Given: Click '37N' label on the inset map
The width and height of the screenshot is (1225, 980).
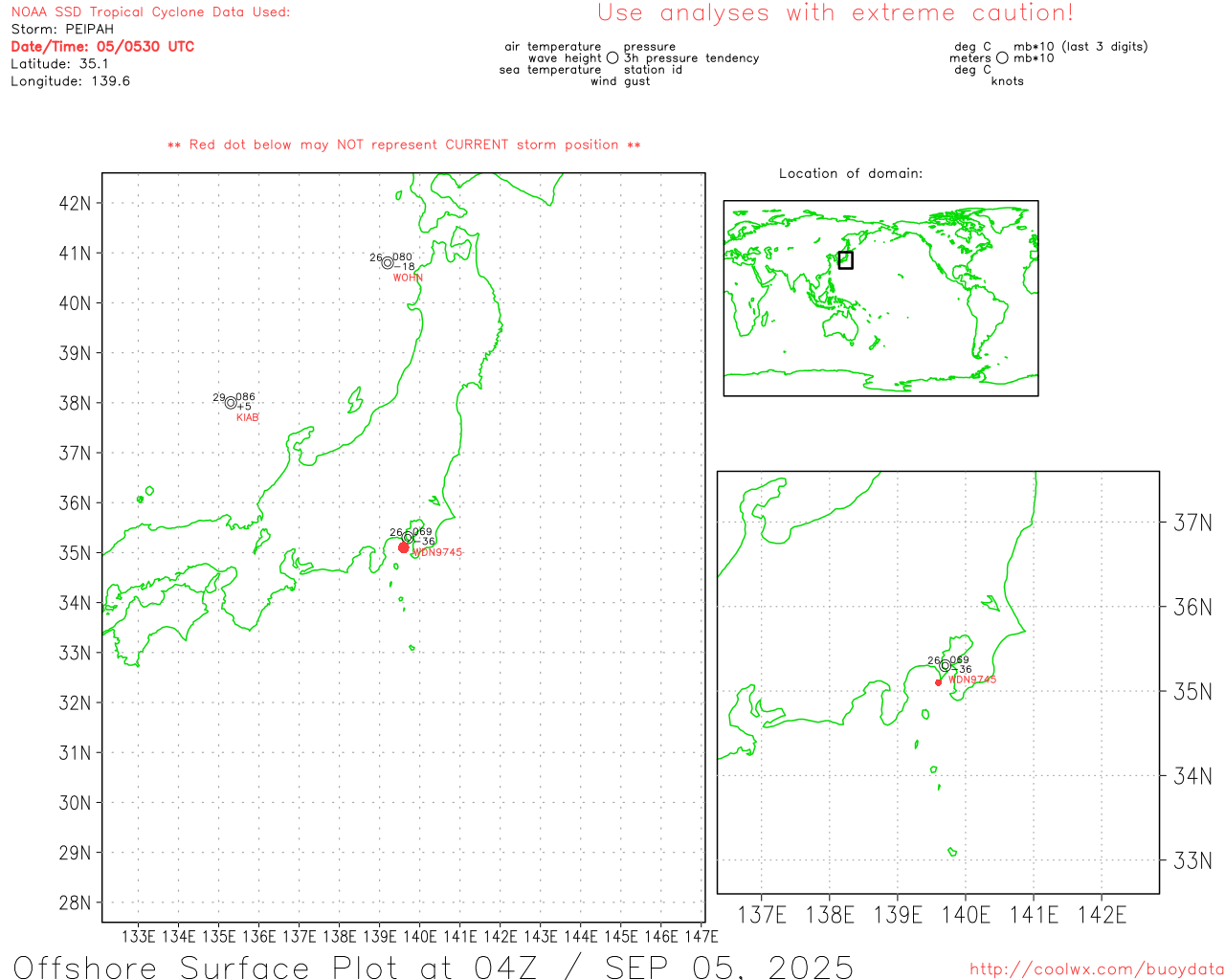Looking at the screenshot, I should point(1192,523).
